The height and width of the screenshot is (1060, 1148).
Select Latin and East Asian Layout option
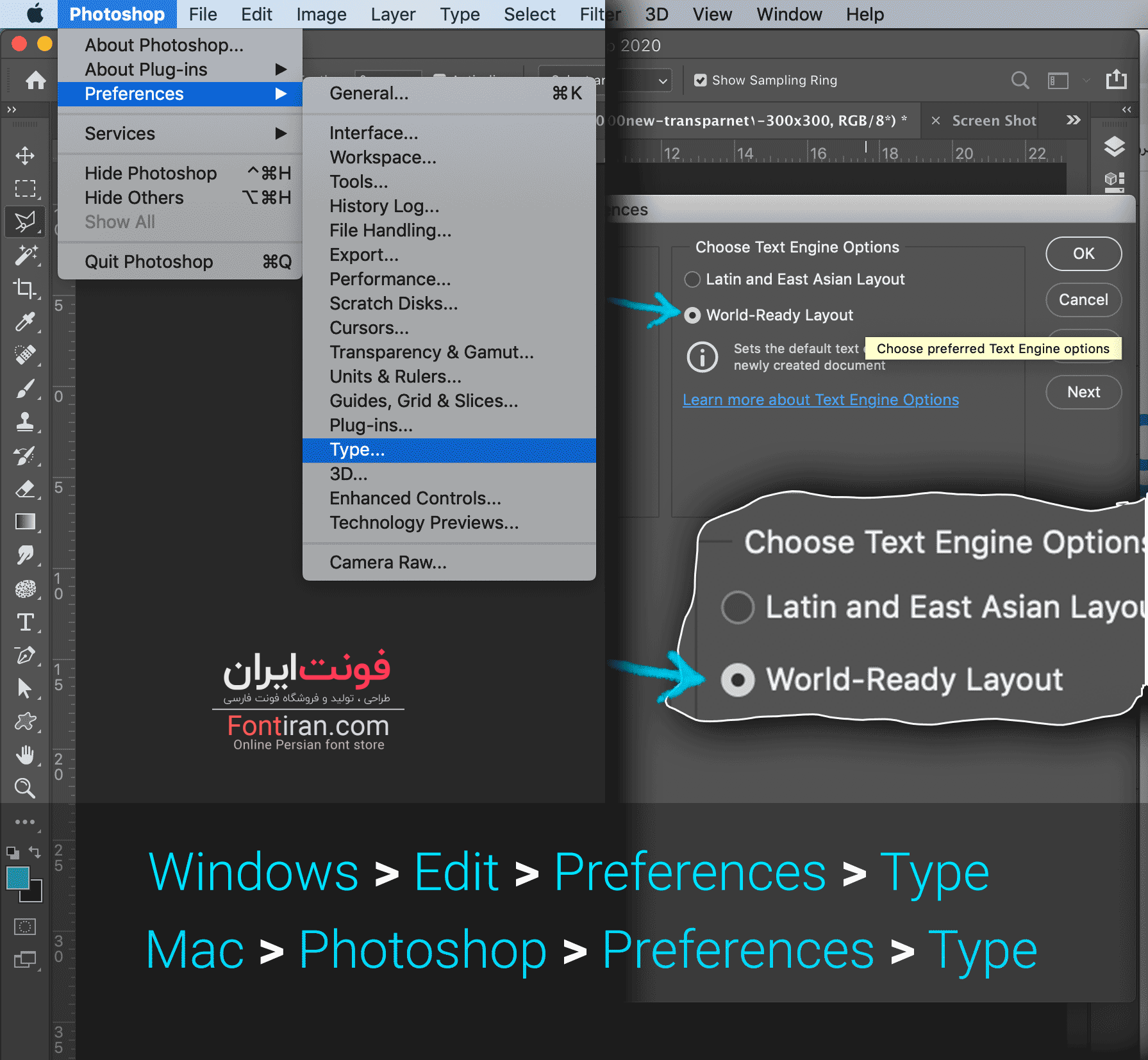(x=692, y=279)
